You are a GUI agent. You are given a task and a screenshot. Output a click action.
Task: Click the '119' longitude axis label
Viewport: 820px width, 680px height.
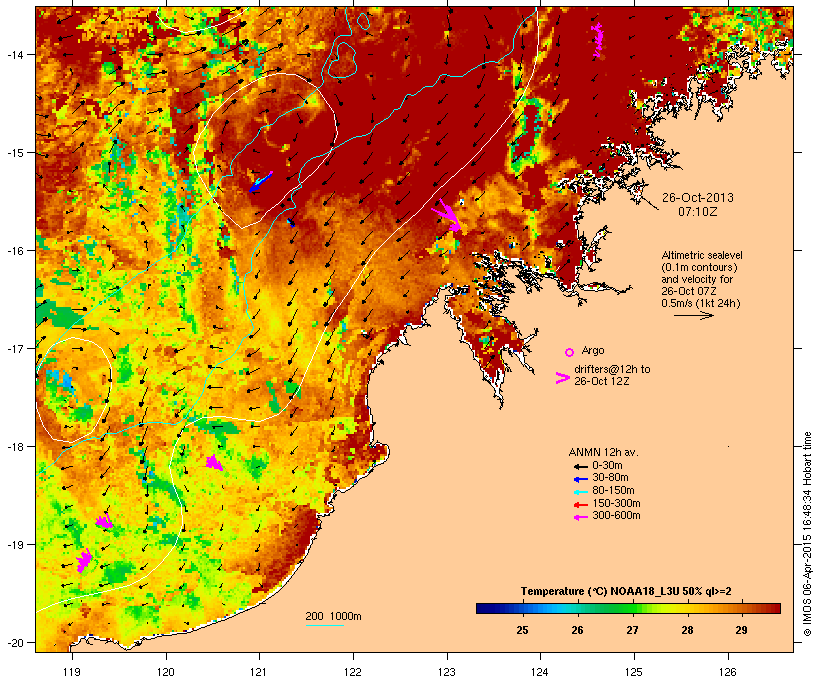click(72, 672)
